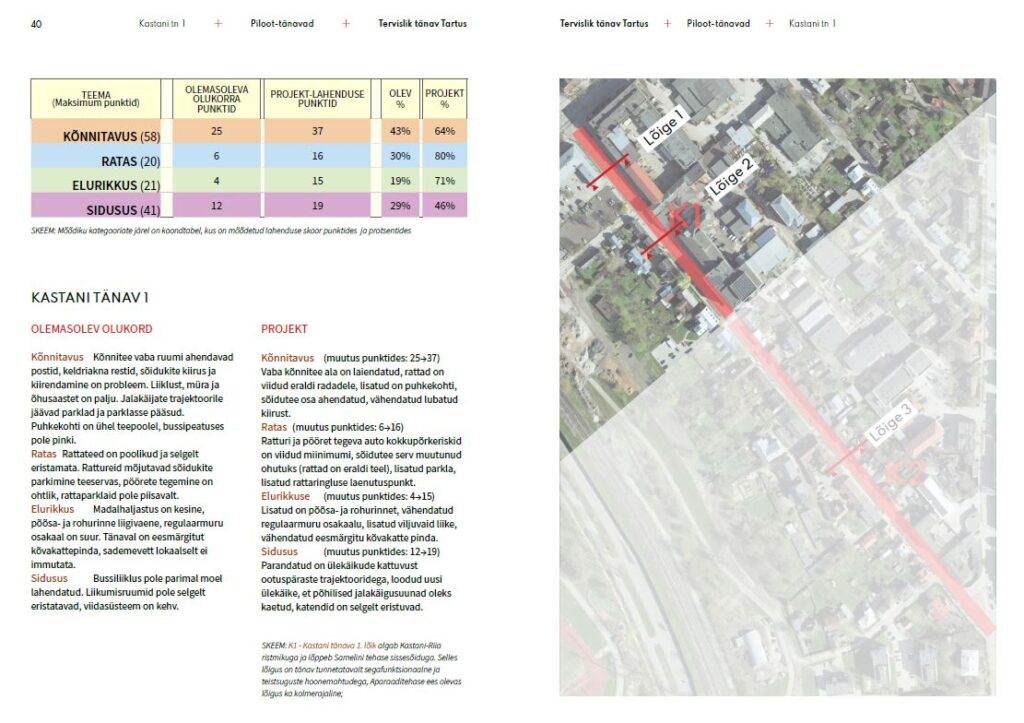Click Ratas cell 80%
Viewport: 1024px width, 723px height.
[445, 156]
